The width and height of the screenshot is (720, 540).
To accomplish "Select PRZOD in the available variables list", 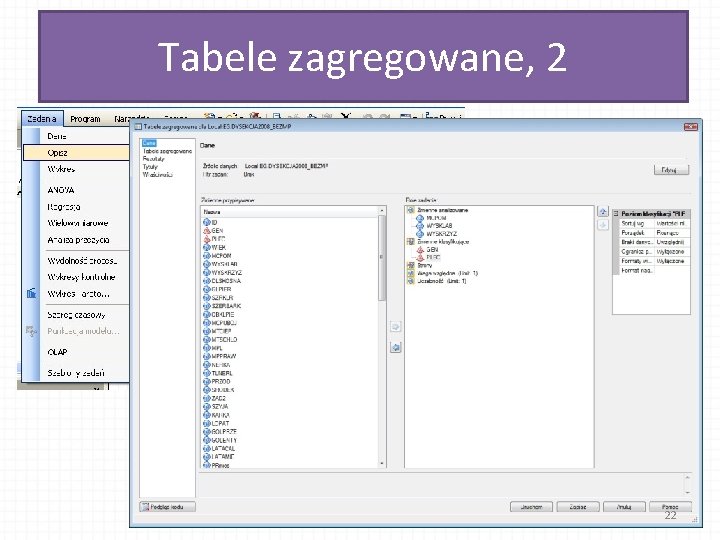I will [x=221, y=382].
